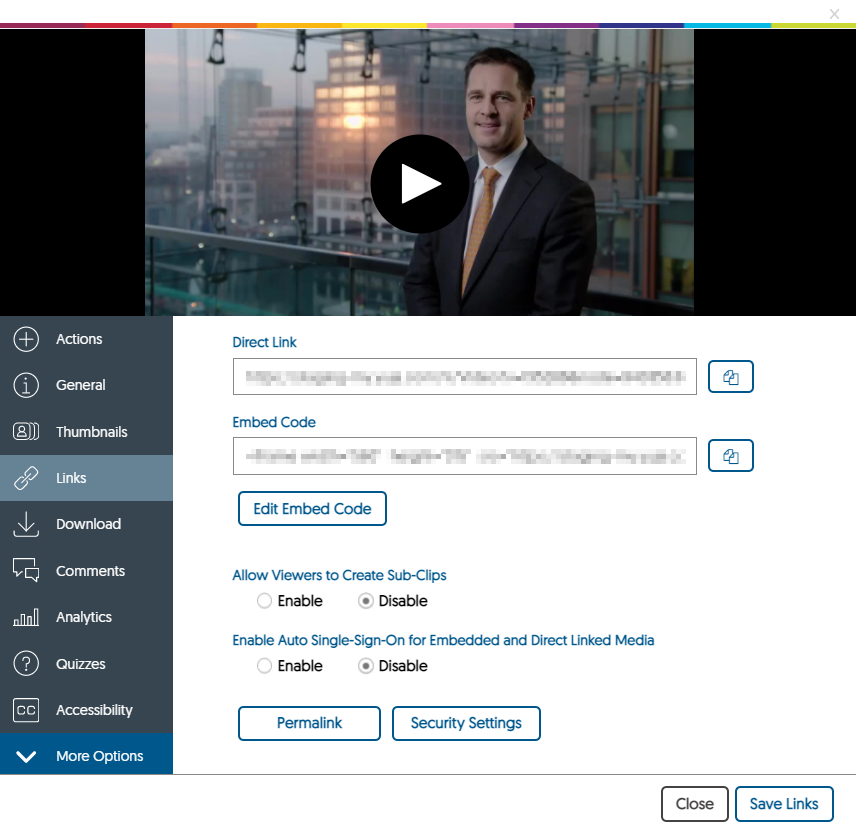856x832 pixels.
Task: Switch to the Links tab
Action: [86, 478]
